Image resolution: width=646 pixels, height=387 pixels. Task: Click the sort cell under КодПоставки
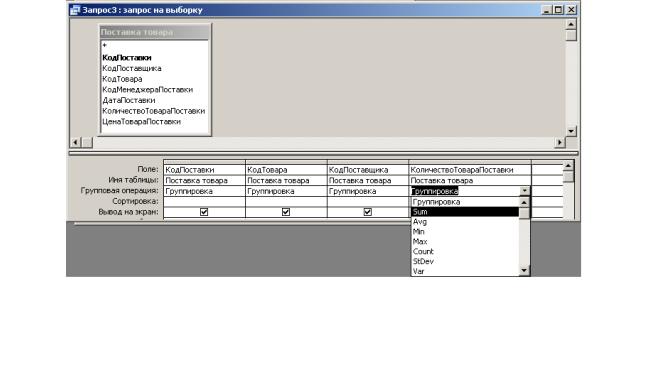[x=204, y=202]
